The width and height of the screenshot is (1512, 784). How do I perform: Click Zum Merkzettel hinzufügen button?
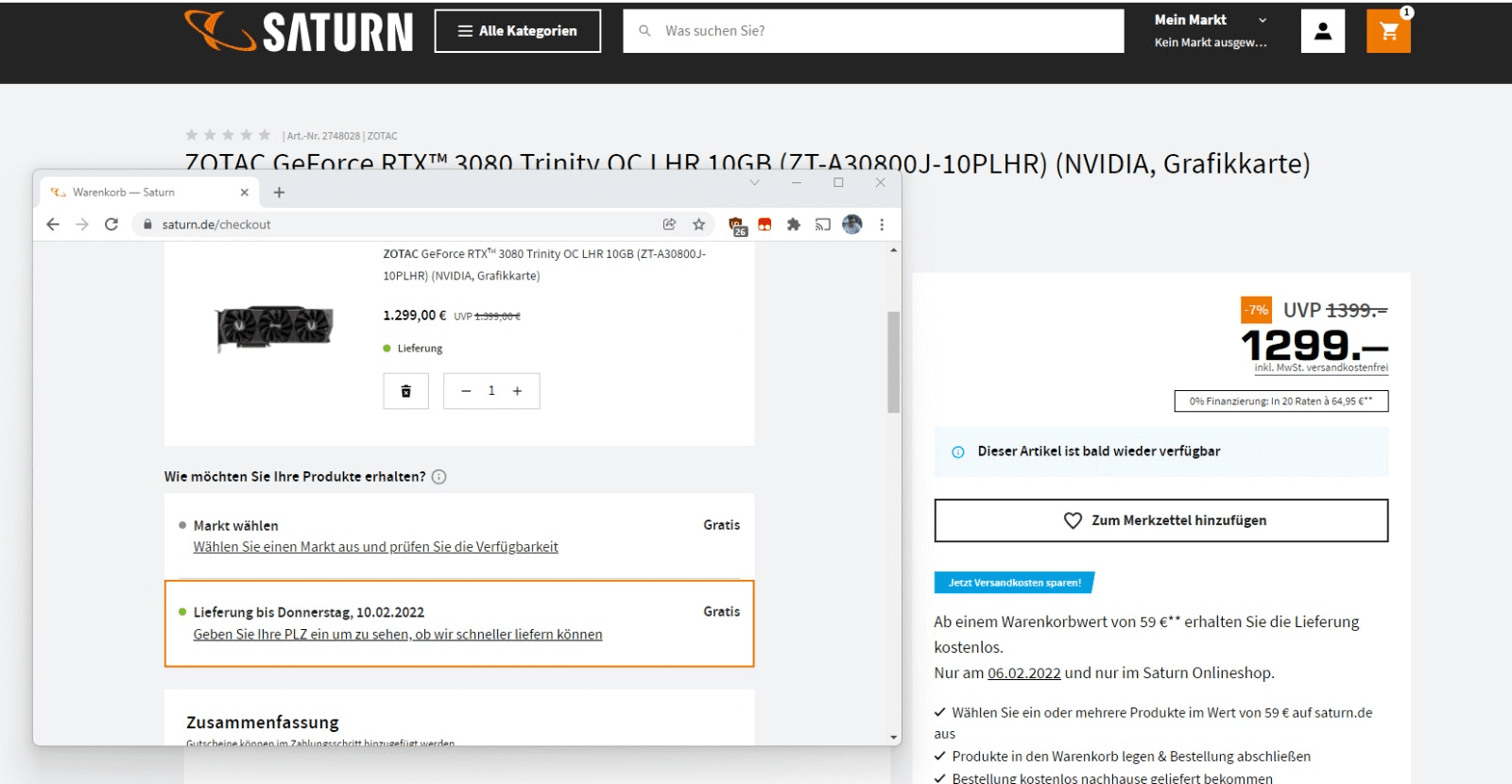1161,520
